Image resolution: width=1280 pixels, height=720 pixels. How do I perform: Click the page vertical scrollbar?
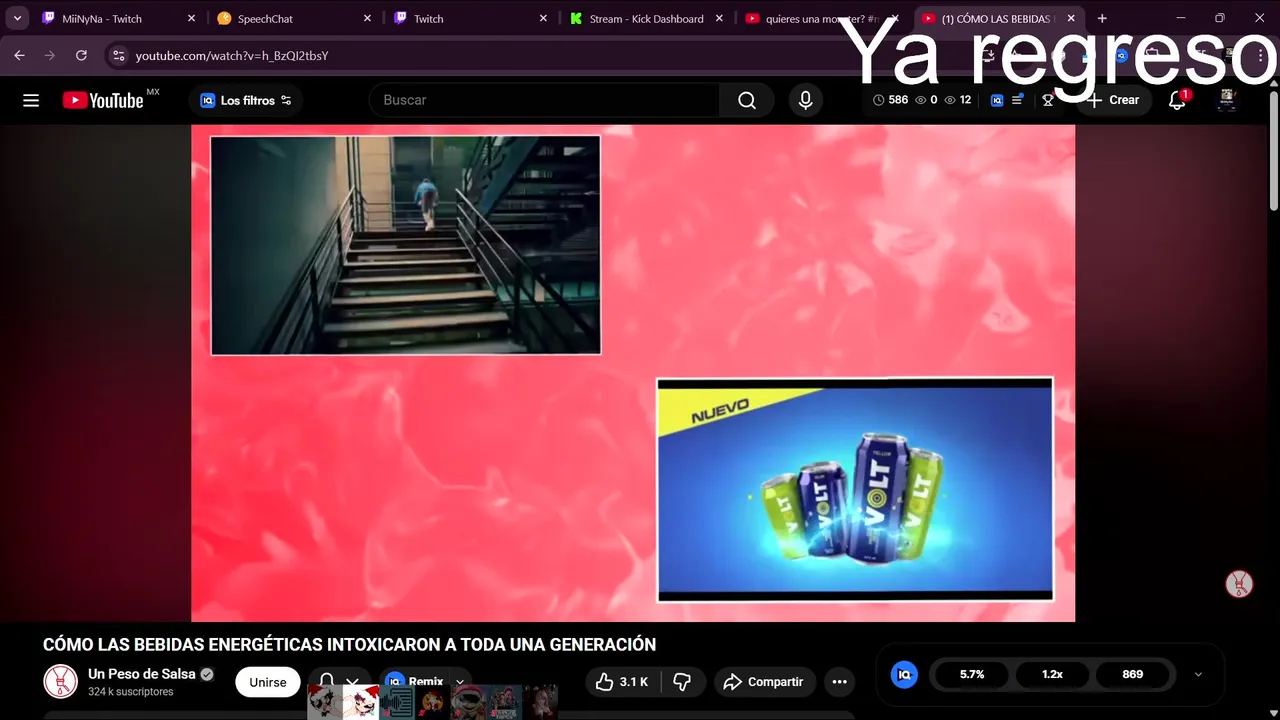(1273, 150)
